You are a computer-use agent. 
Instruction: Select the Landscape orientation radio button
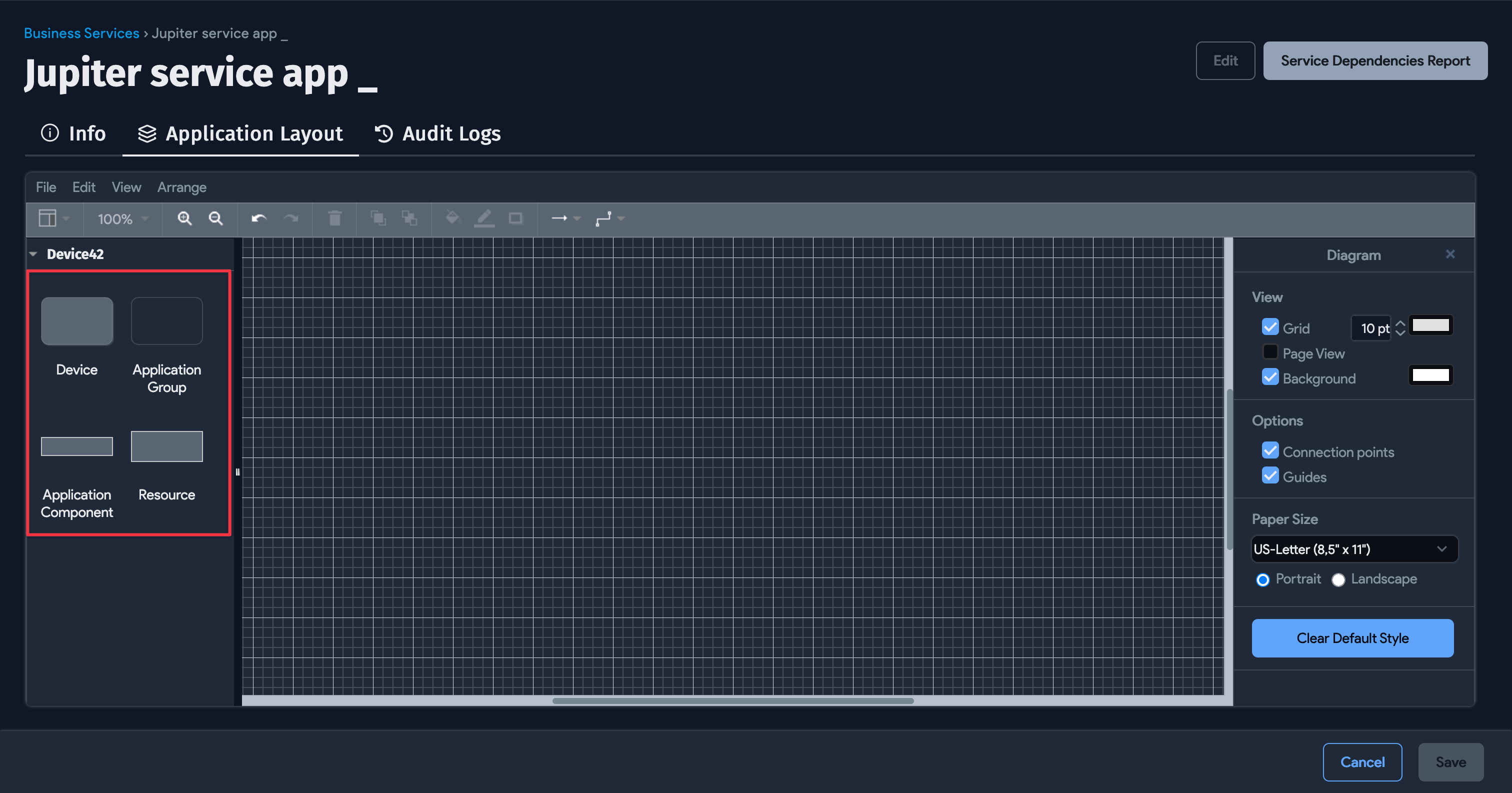click(x=1337, y=580)
